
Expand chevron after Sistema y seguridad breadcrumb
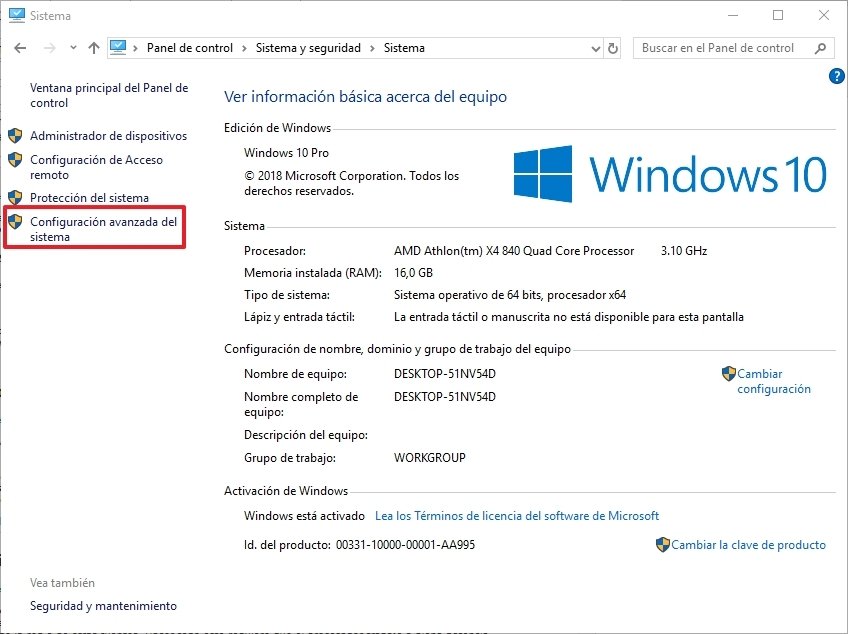[373, 48]
